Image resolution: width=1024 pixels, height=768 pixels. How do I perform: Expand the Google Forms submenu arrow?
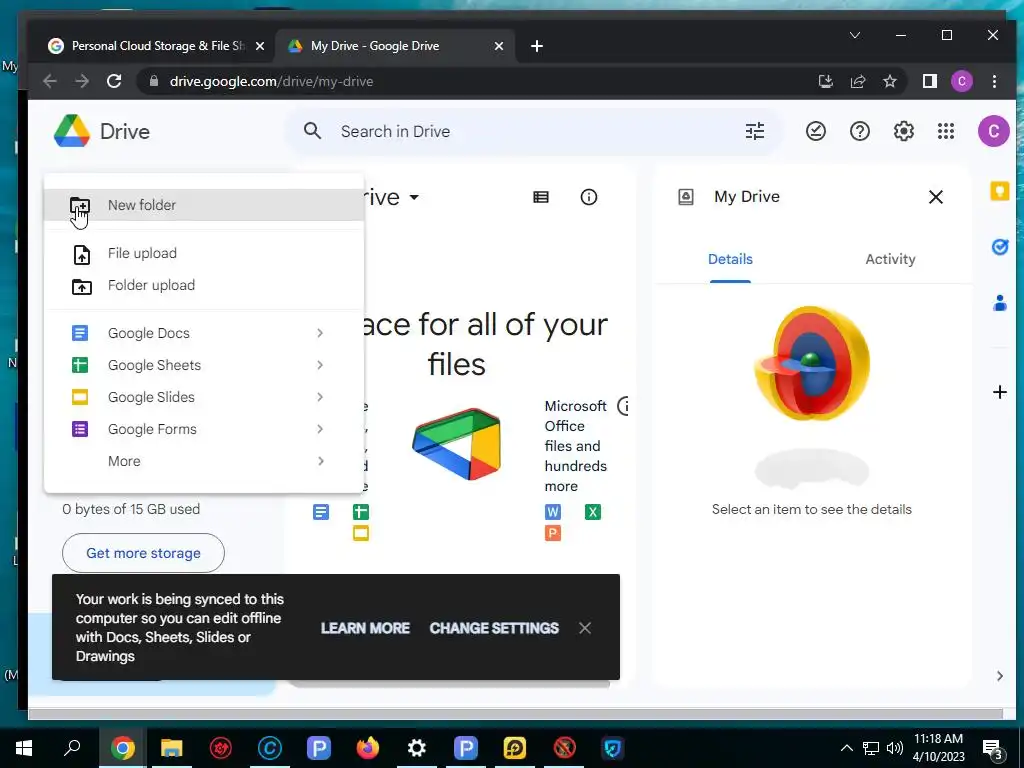pos(320,429)
